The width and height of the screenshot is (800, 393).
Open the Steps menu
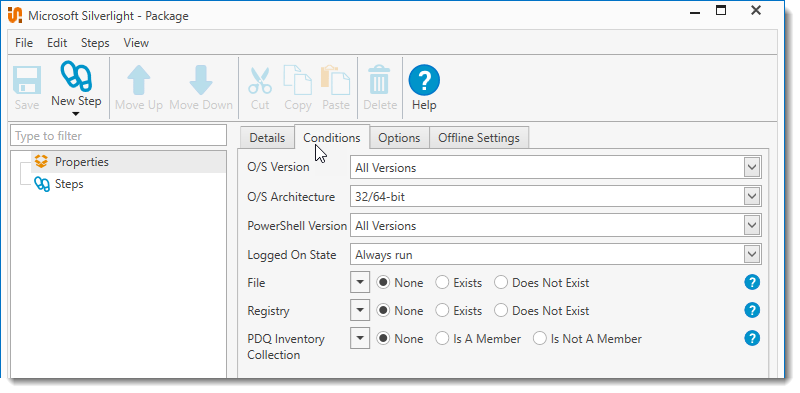coord(95,43)
